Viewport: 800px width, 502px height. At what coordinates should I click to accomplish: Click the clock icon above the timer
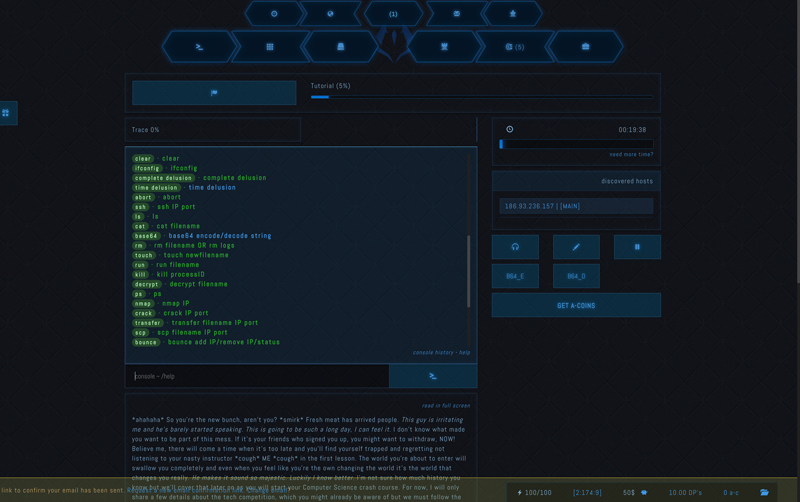coord(509,130)
